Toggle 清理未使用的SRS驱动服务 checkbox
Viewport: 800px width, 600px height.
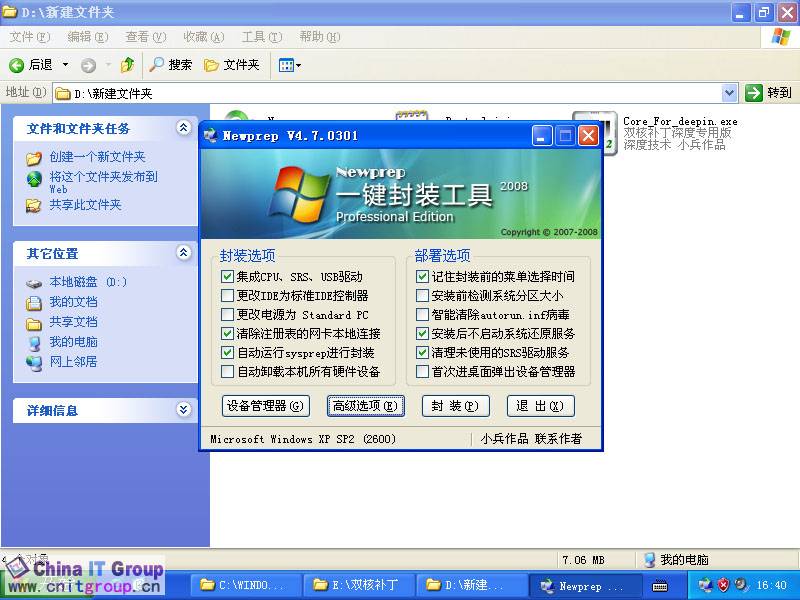point(422,353)
